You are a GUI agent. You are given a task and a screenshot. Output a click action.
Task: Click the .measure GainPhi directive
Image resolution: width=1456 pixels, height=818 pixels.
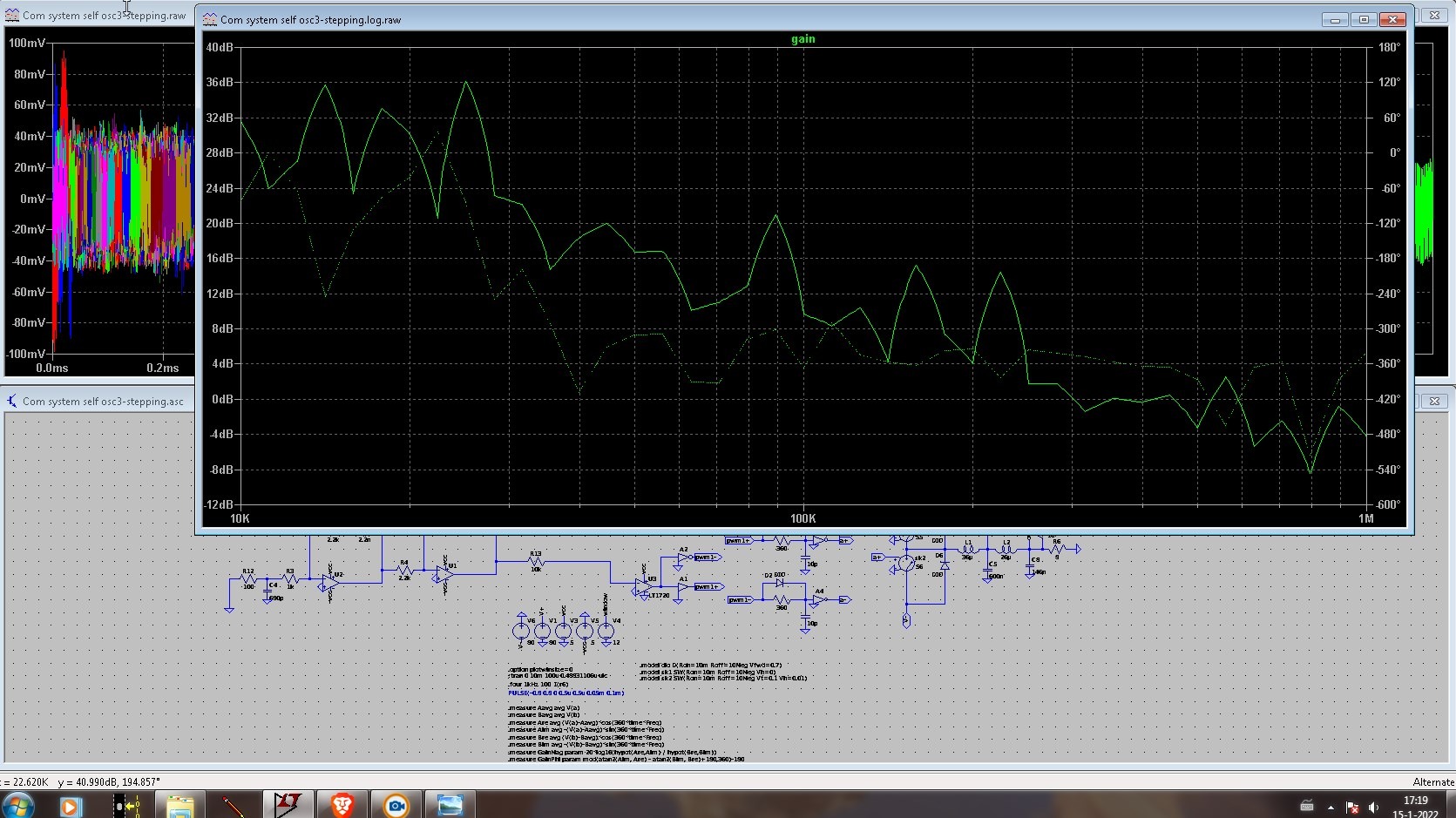click(626, 760)
